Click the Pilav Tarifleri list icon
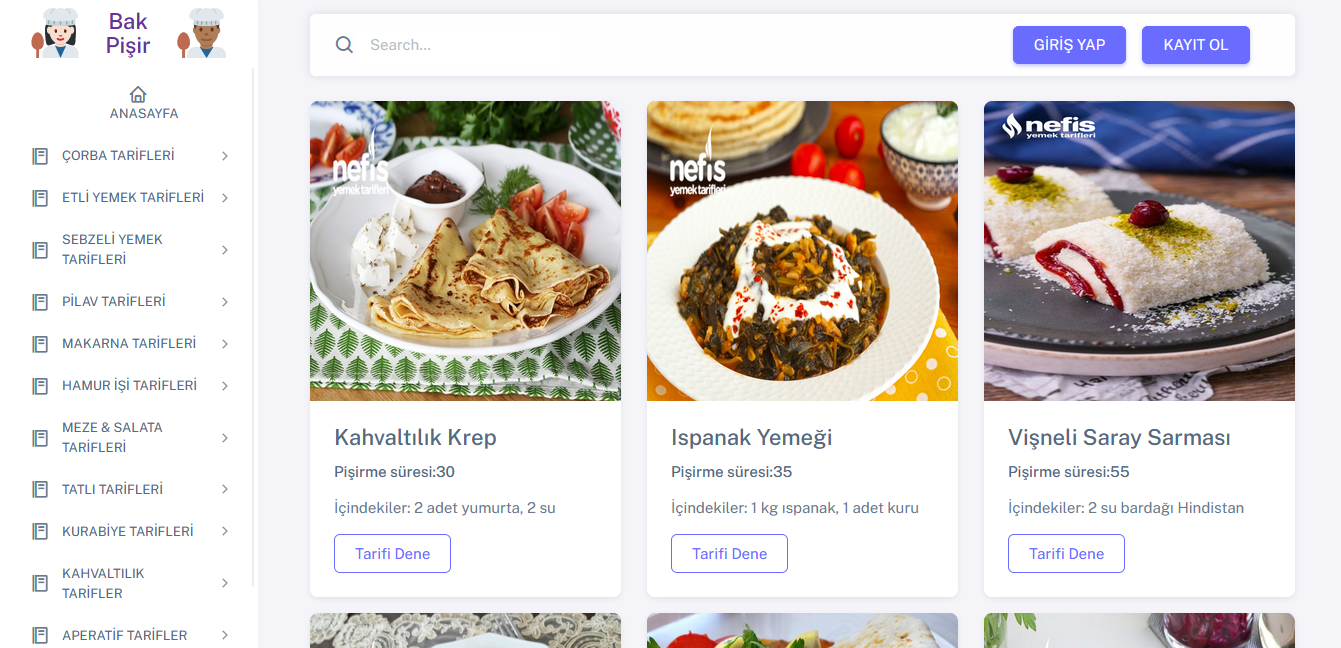The width and height of the screenshot is (1341, 648). click(38, 301)
